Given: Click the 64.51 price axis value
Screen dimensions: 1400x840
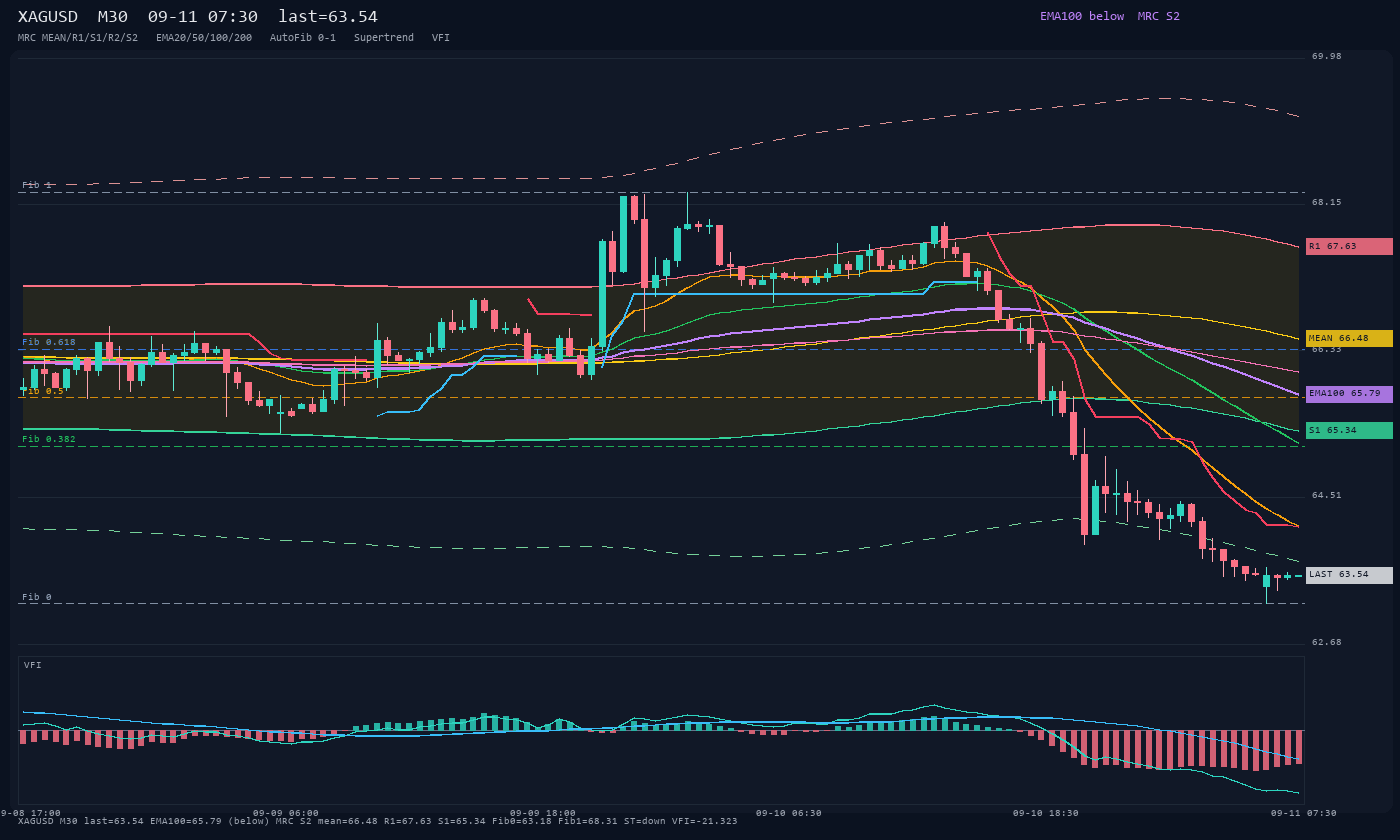Looking at the screenshot, I should point(1327,495).
